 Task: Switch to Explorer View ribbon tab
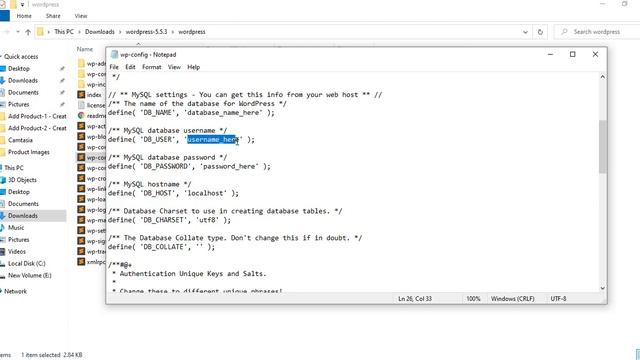(81, 16)
